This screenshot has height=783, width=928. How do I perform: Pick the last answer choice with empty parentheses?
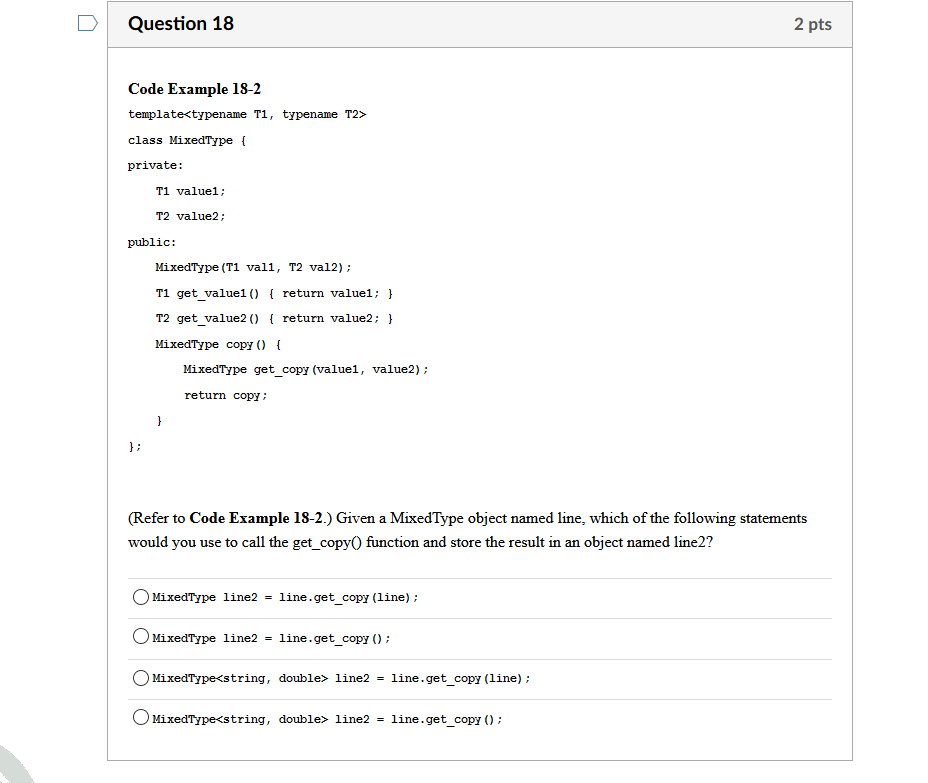click(x=141, y=718)
